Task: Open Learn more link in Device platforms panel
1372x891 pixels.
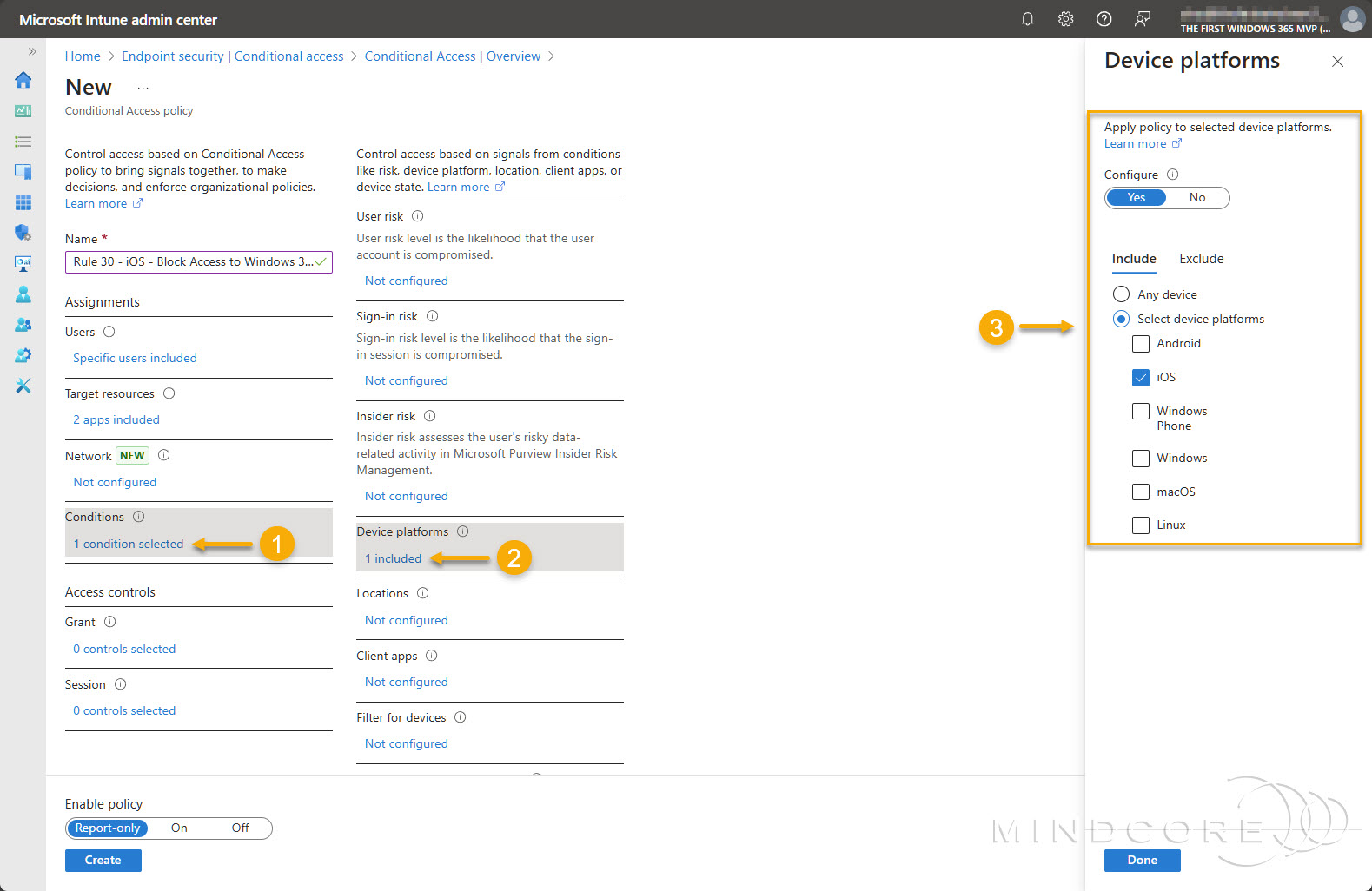Action: 1142,144
